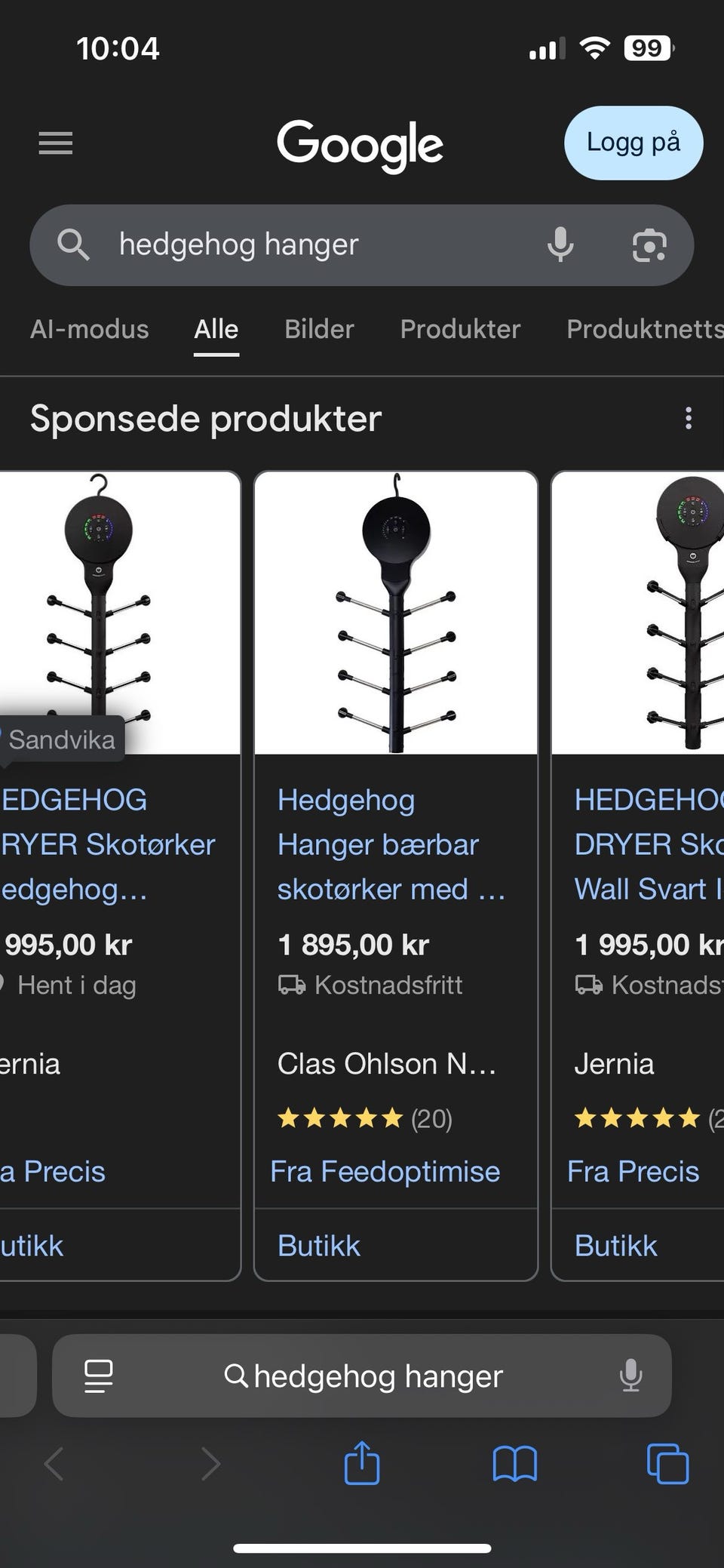Viewport: 724px width, 1568px height.
Task: Tap the Safari page settings icon in address bar
Action: pyautogui.click(x=98, y=1376)
